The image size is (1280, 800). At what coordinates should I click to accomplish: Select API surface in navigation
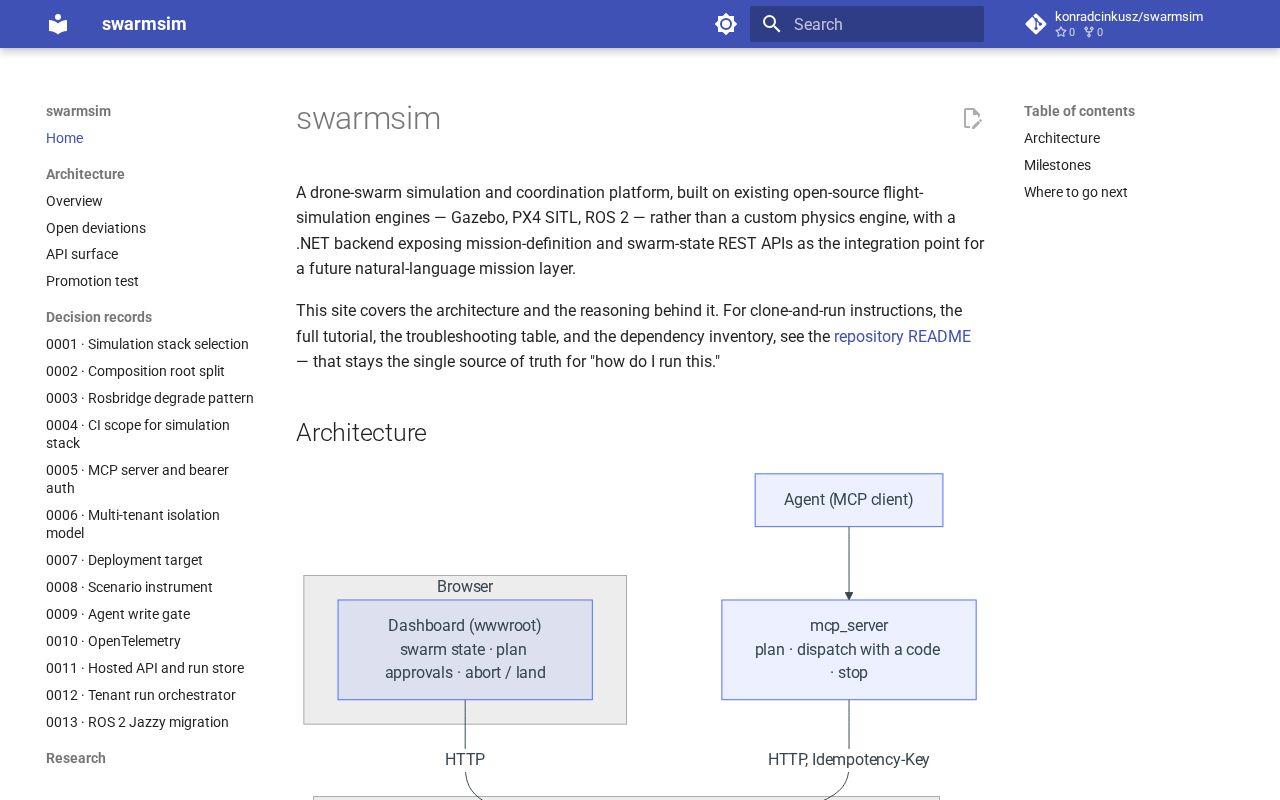pos(82,254)
